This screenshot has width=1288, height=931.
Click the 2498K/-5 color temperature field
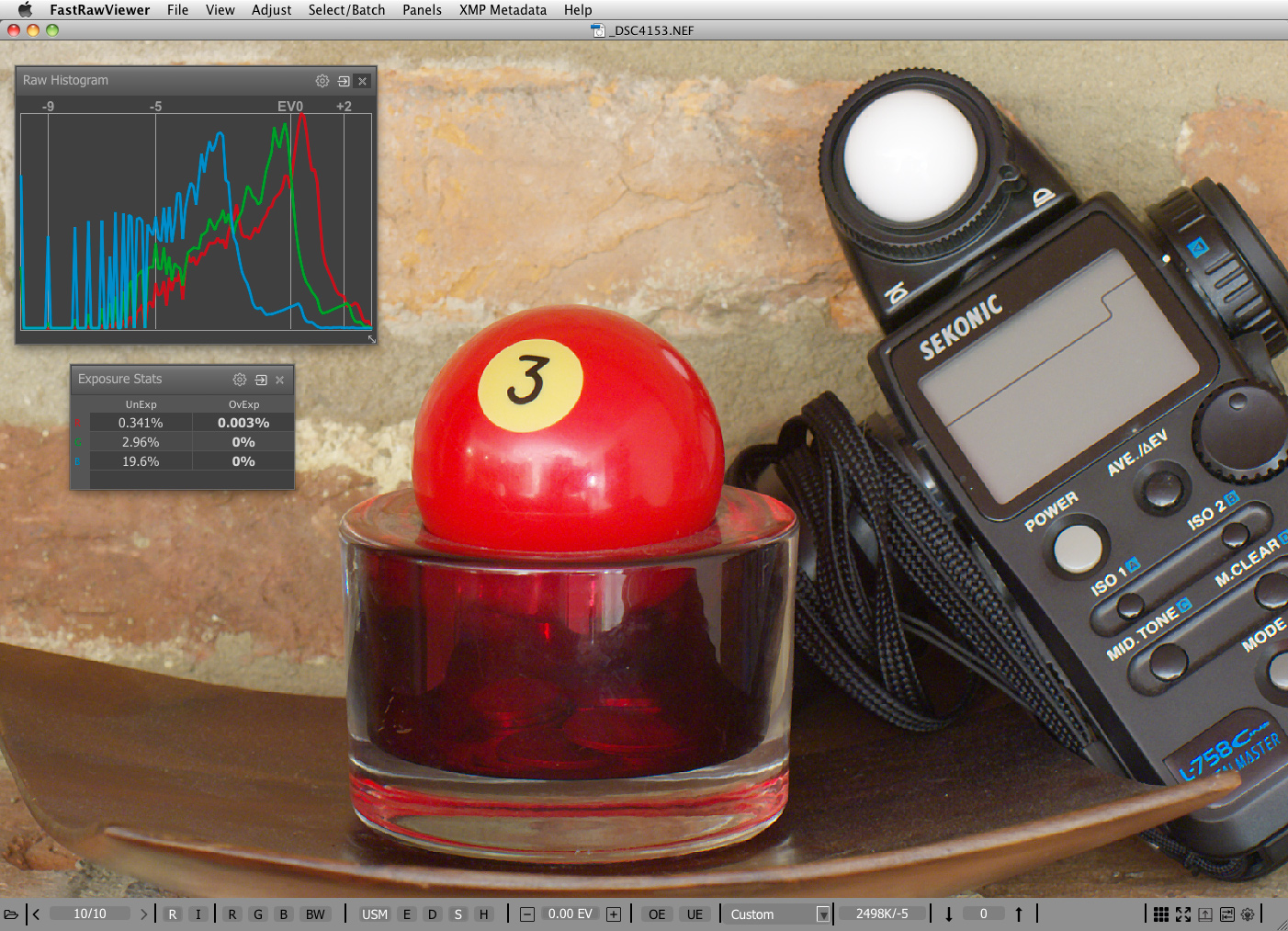[882, 914]
